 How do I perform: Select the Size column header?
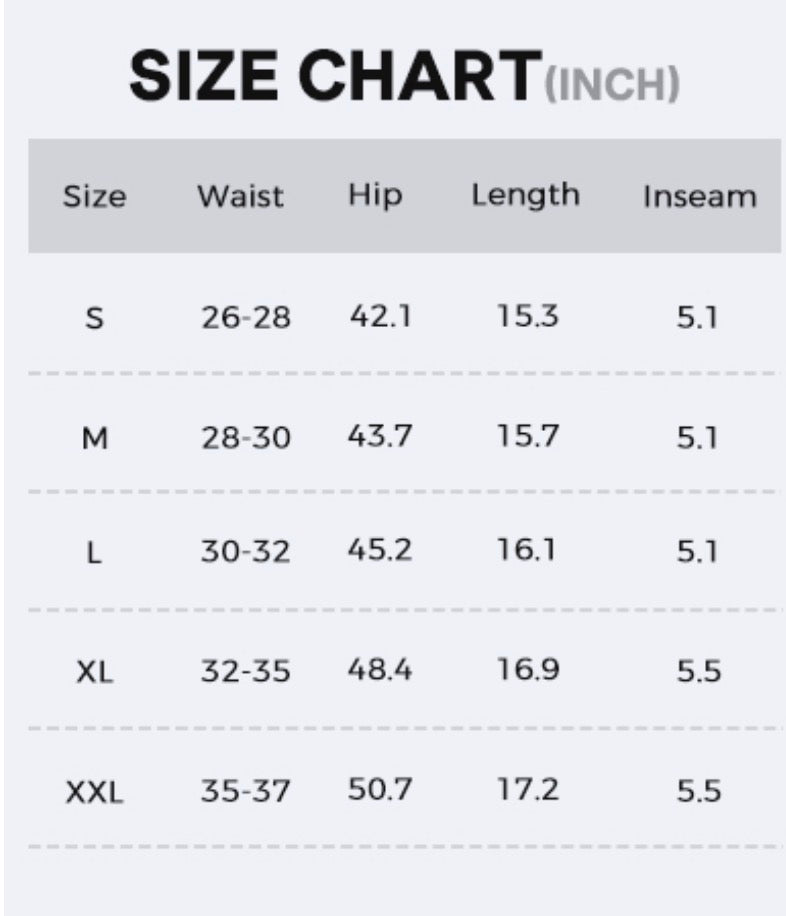pyautogui.click(x=95, y=196)
